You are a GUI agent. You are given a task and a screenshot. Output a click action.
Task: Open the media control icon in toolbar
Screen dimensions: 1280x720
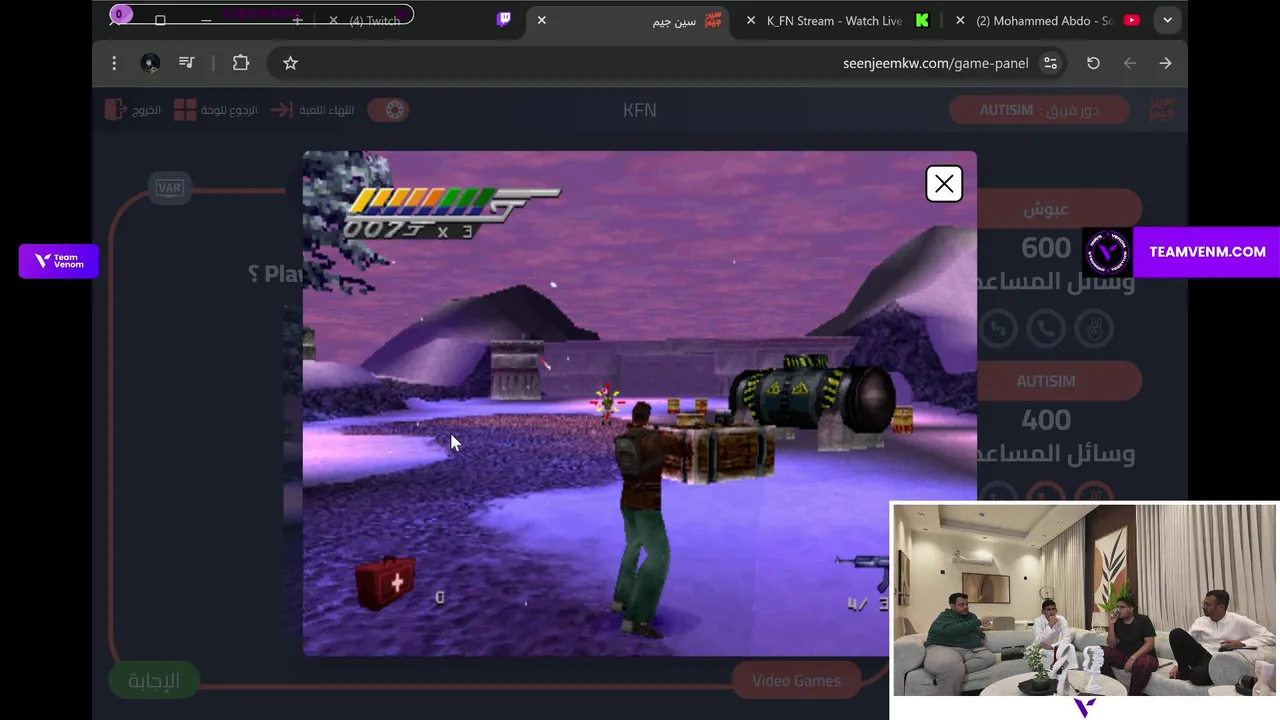click(186, 63)
